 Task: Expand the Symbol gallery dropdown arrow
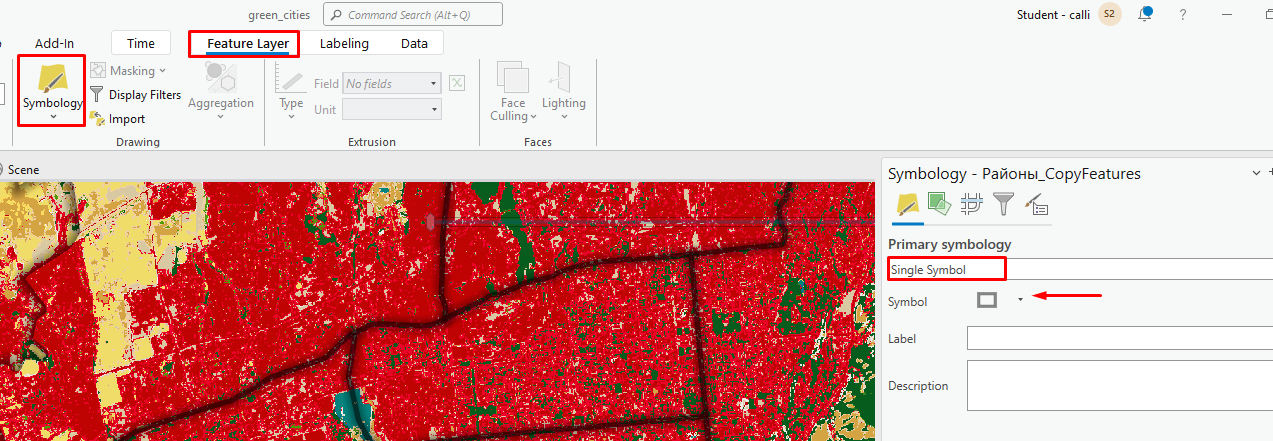point(1020,300)
